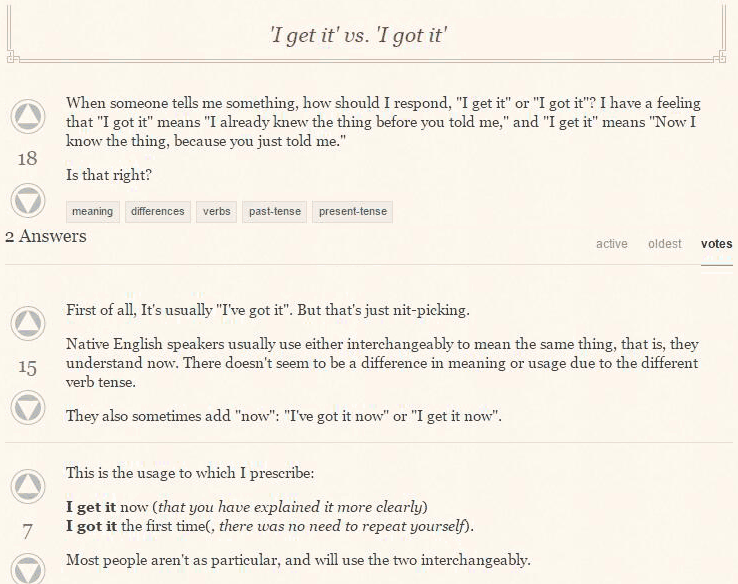Upvote the question about 'I get it'
This screenshot has height=584, width=738.
[28, 116]
